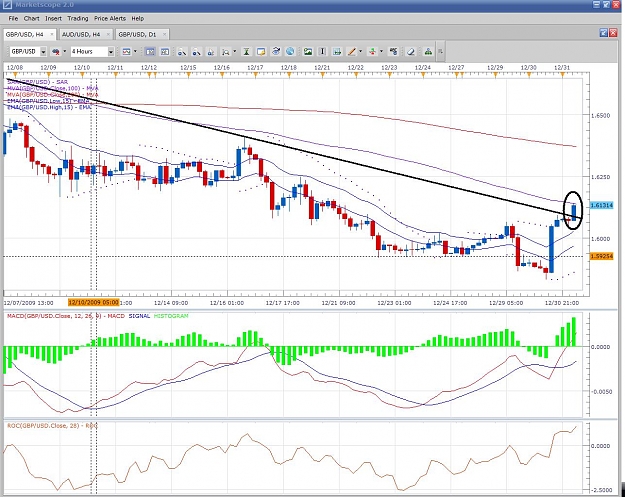The width and height of the screenshot is (625, 497).
Task: Click the SAR(GBP/USD) - SAR indicator label
Action: 37,82
